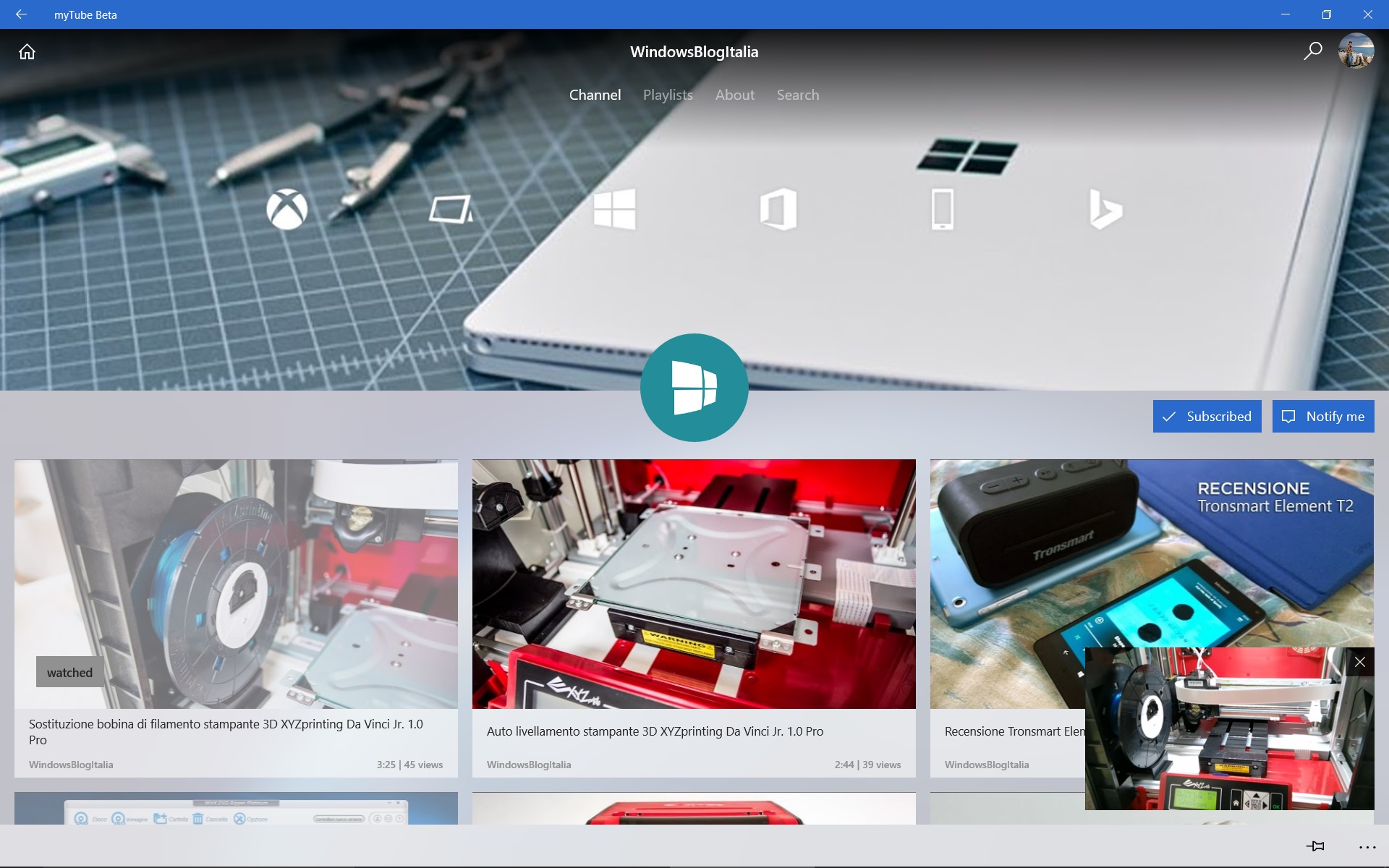Click the WindowsBlogItalia page heading
The image size is (1389, 868).
(694, 51)
